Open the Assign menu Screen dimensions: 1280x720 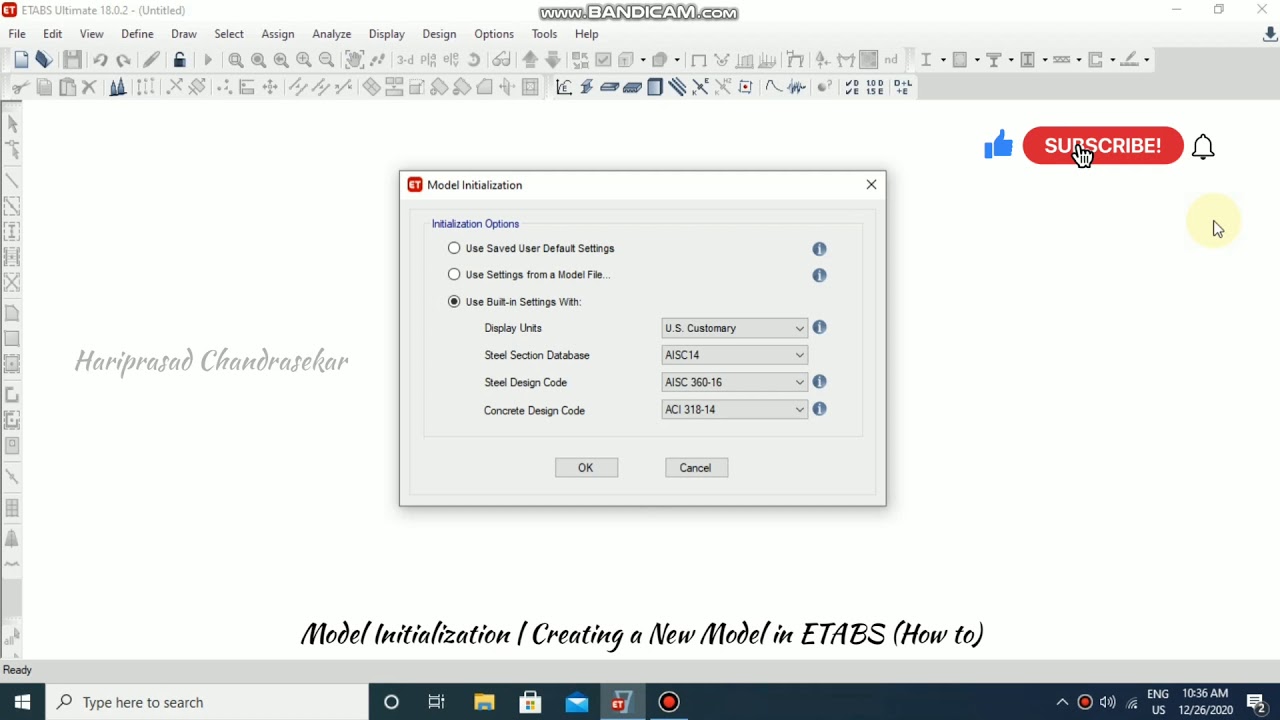click(x=278, y=34)
